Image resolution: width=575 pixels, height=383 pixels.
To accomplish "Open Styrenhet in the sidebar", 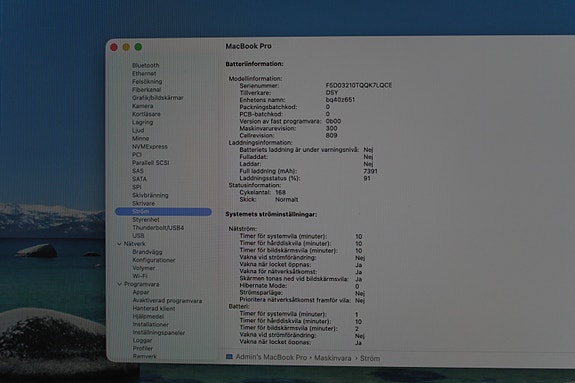I will click(146, 220).
